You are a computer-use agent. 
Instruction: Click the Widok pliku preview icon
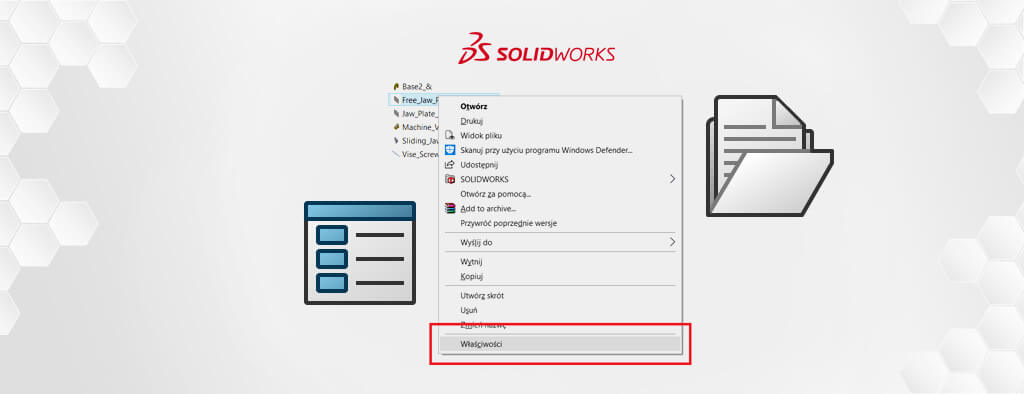tap(449, 135)
